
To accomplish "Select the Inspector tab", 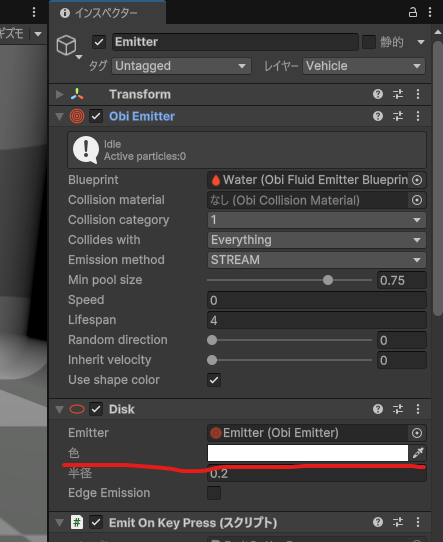I will (x=107, y=13).
